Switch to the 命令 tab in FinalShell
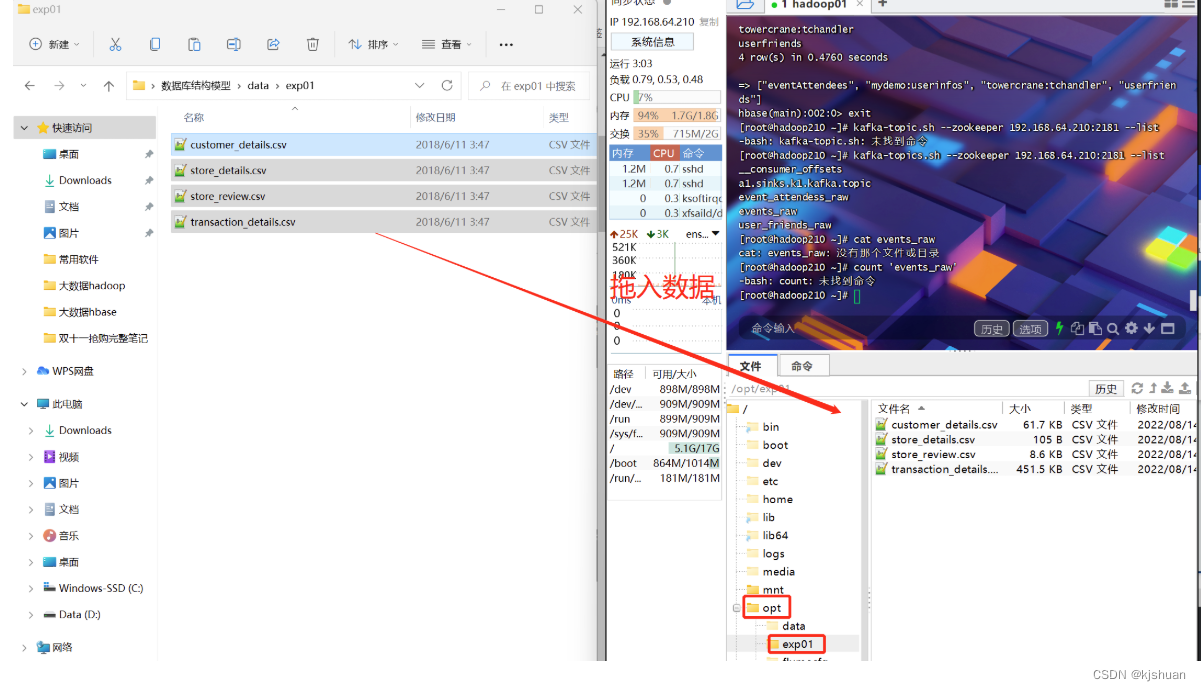This screenshot has height=691, width=1201. point(802,365)
